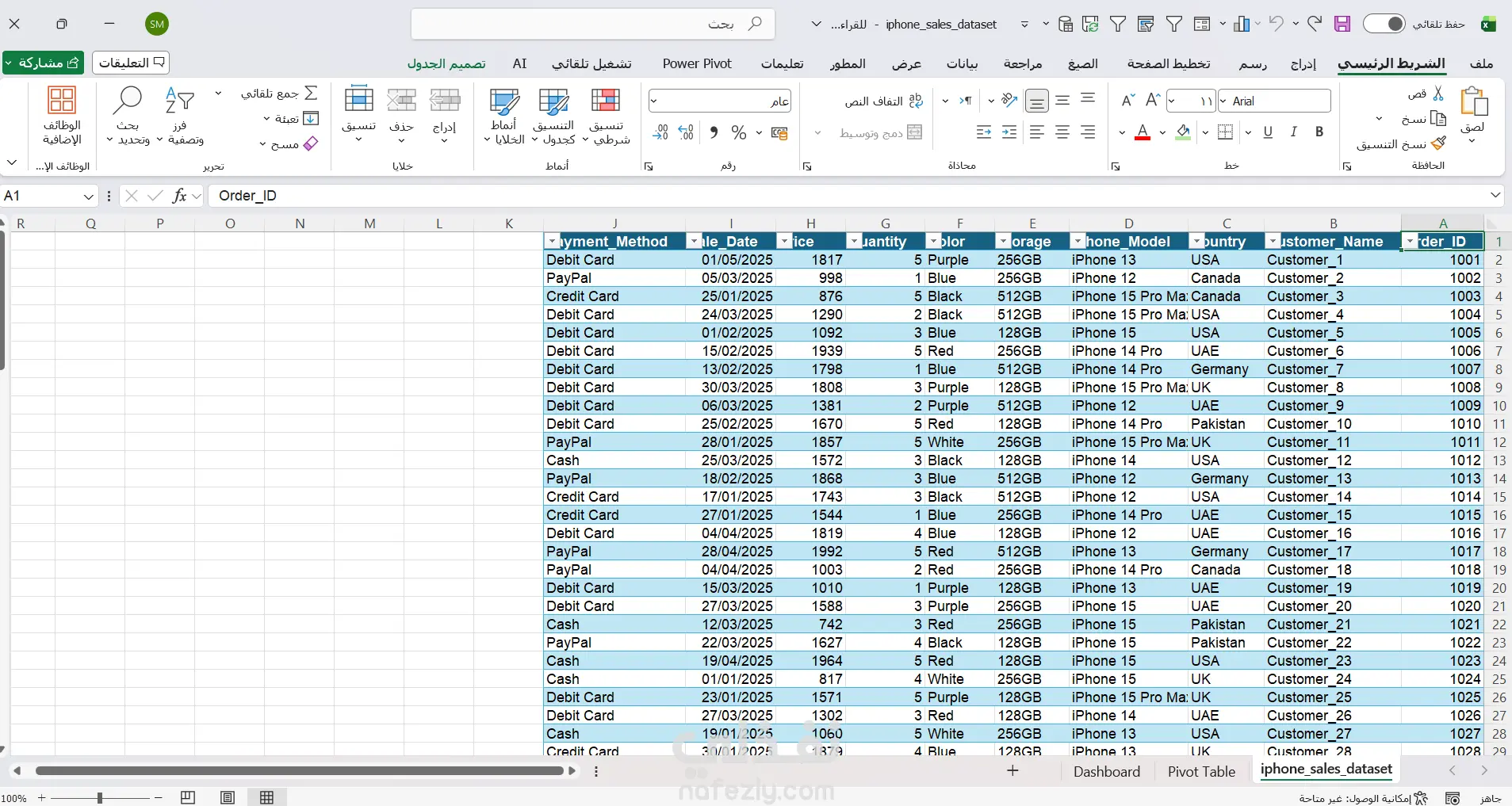
Task: Open the Table Design ribbon tab
Action: click(x=446, y=64)
